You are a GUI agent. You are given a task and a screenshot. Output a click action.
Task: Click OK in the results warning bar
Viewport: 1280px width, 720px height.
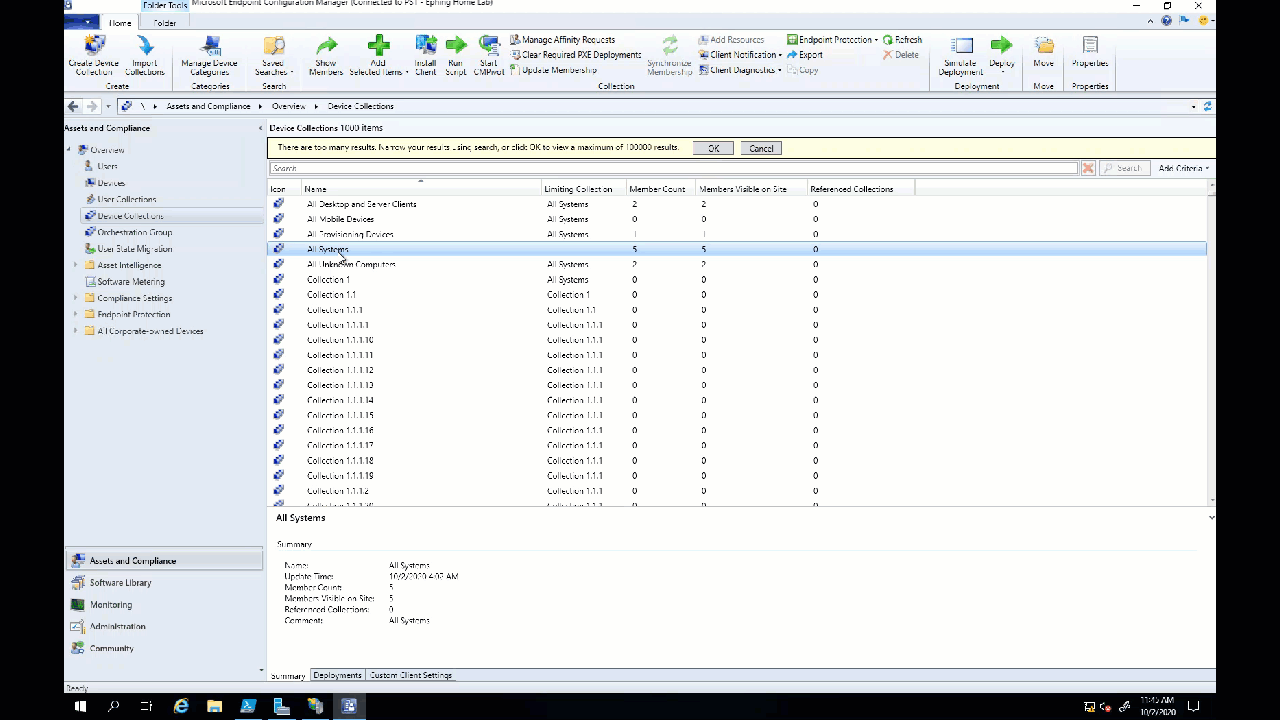point(713,148)
